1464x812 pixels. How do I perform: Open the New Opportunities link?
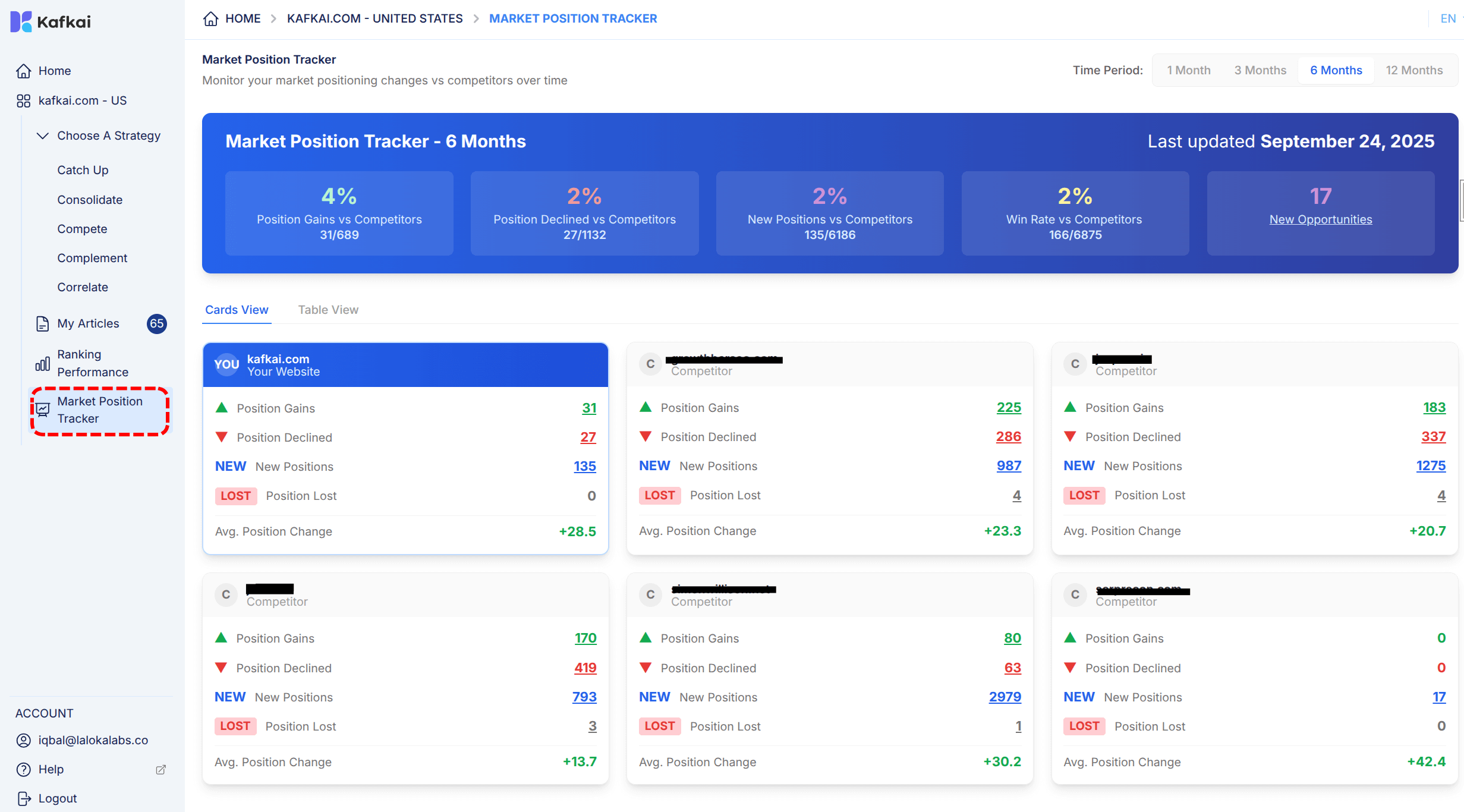point(1320,219)
